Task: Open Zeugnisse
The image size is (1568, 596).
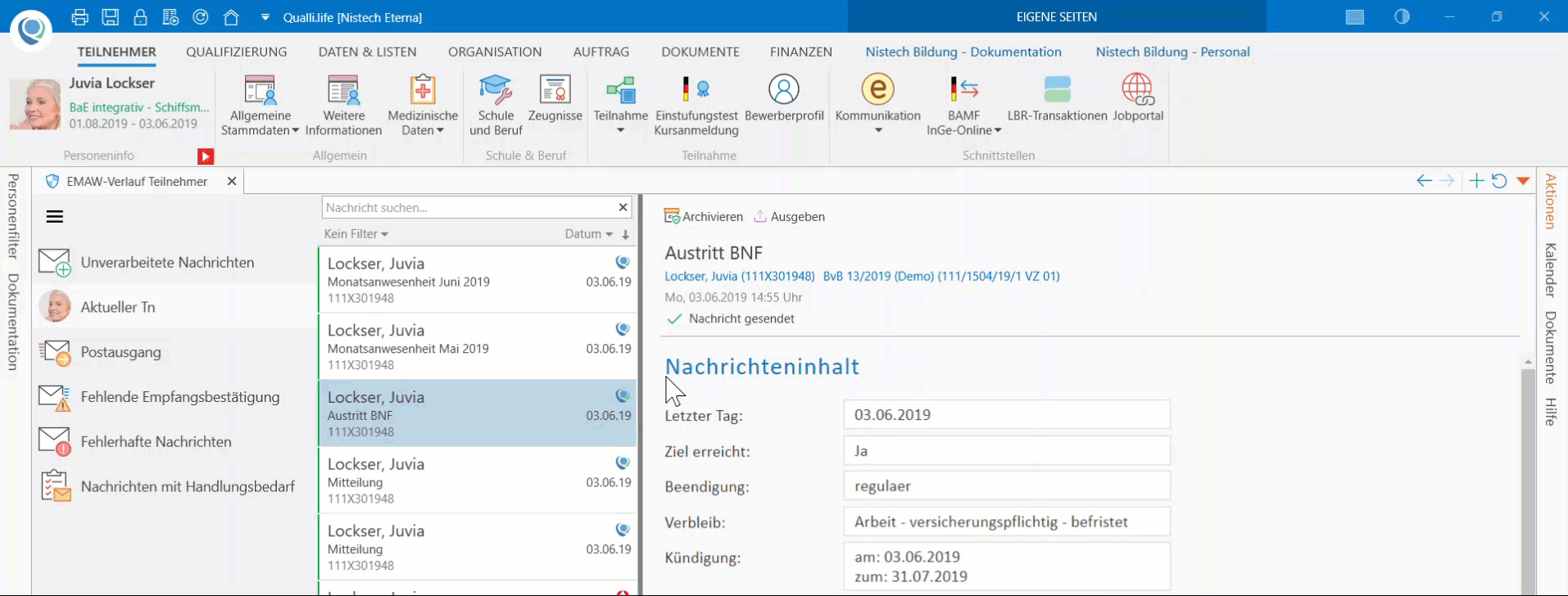Action: coord(555,98)
